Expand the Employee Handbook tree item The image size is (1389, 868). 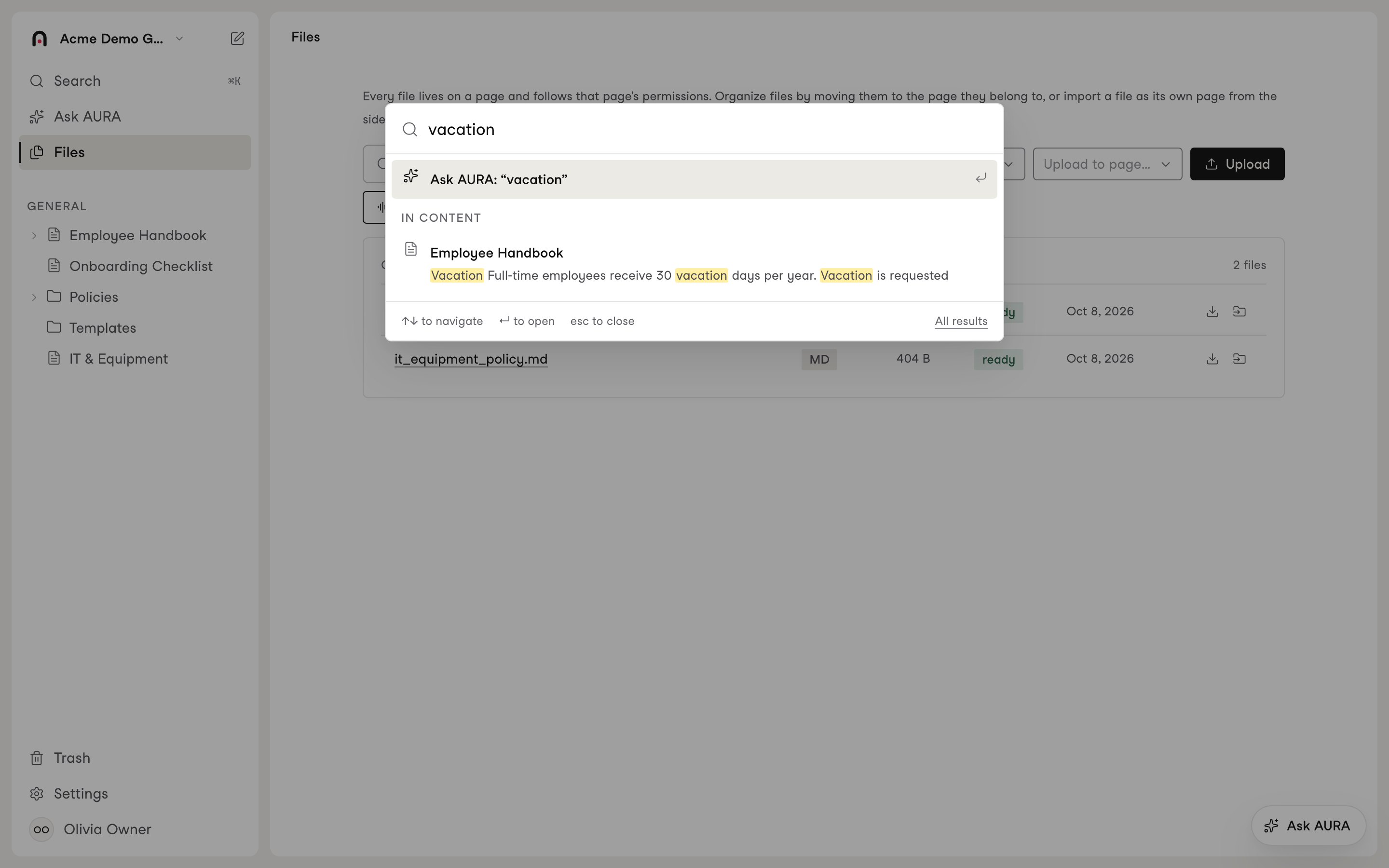coord(34,235)
